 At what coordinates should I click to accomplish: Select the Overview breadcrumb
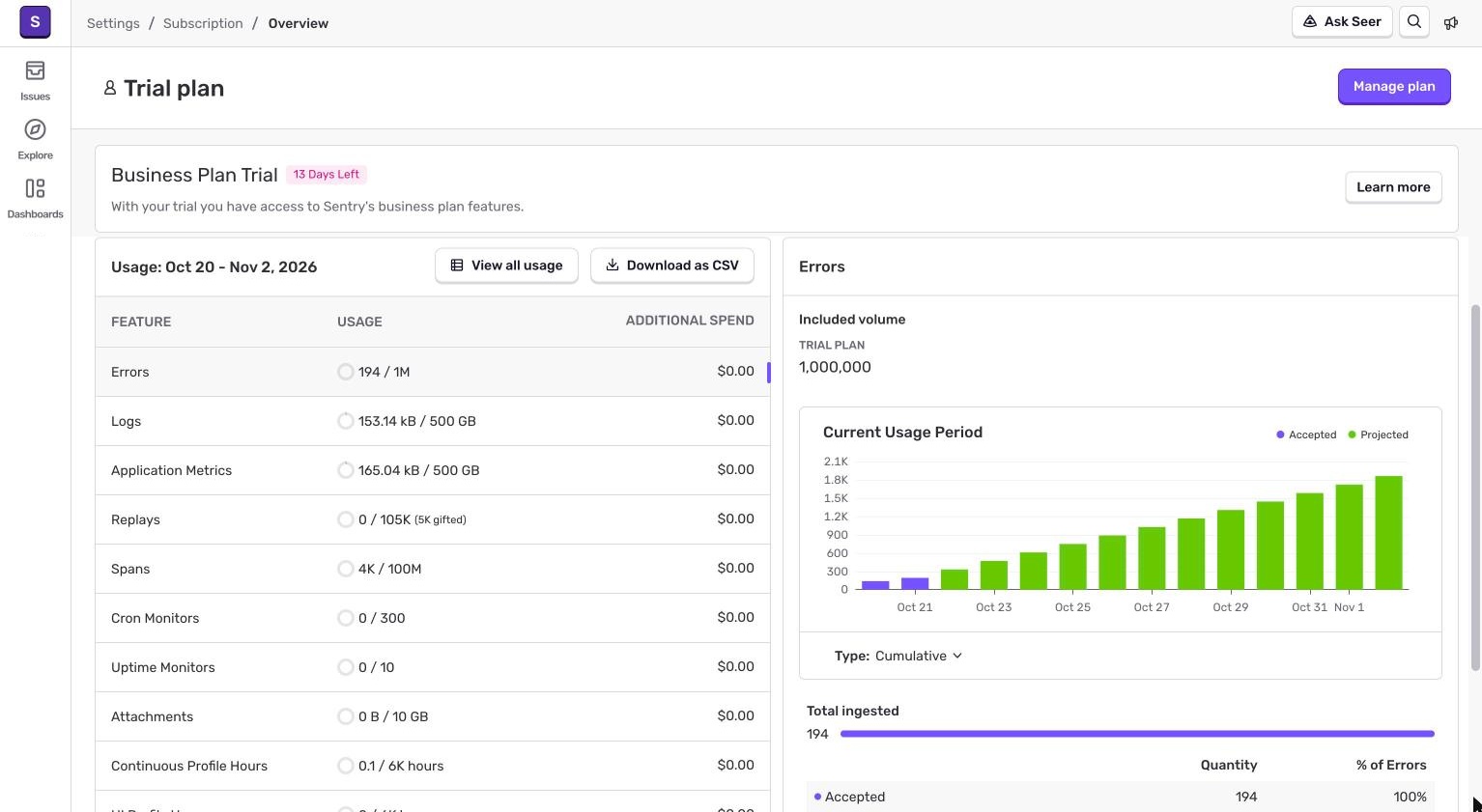click(x=299, y=23)
